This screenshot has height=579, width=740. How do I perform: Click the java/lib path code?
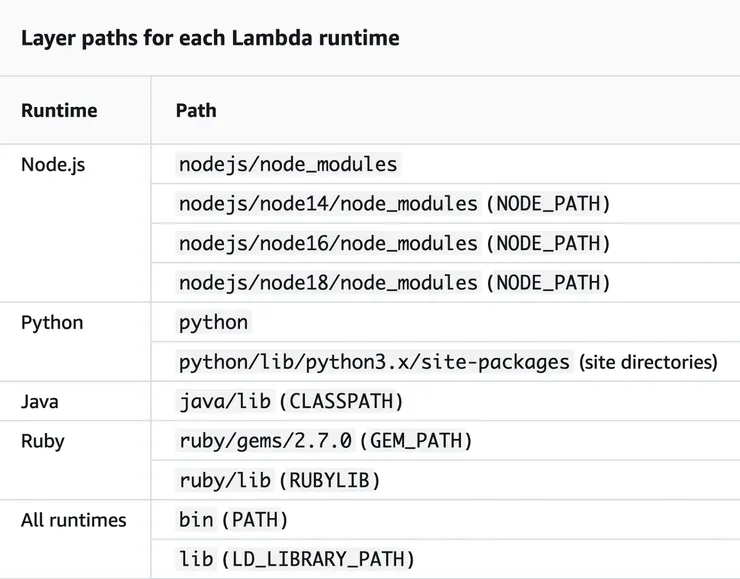point(225,402)
